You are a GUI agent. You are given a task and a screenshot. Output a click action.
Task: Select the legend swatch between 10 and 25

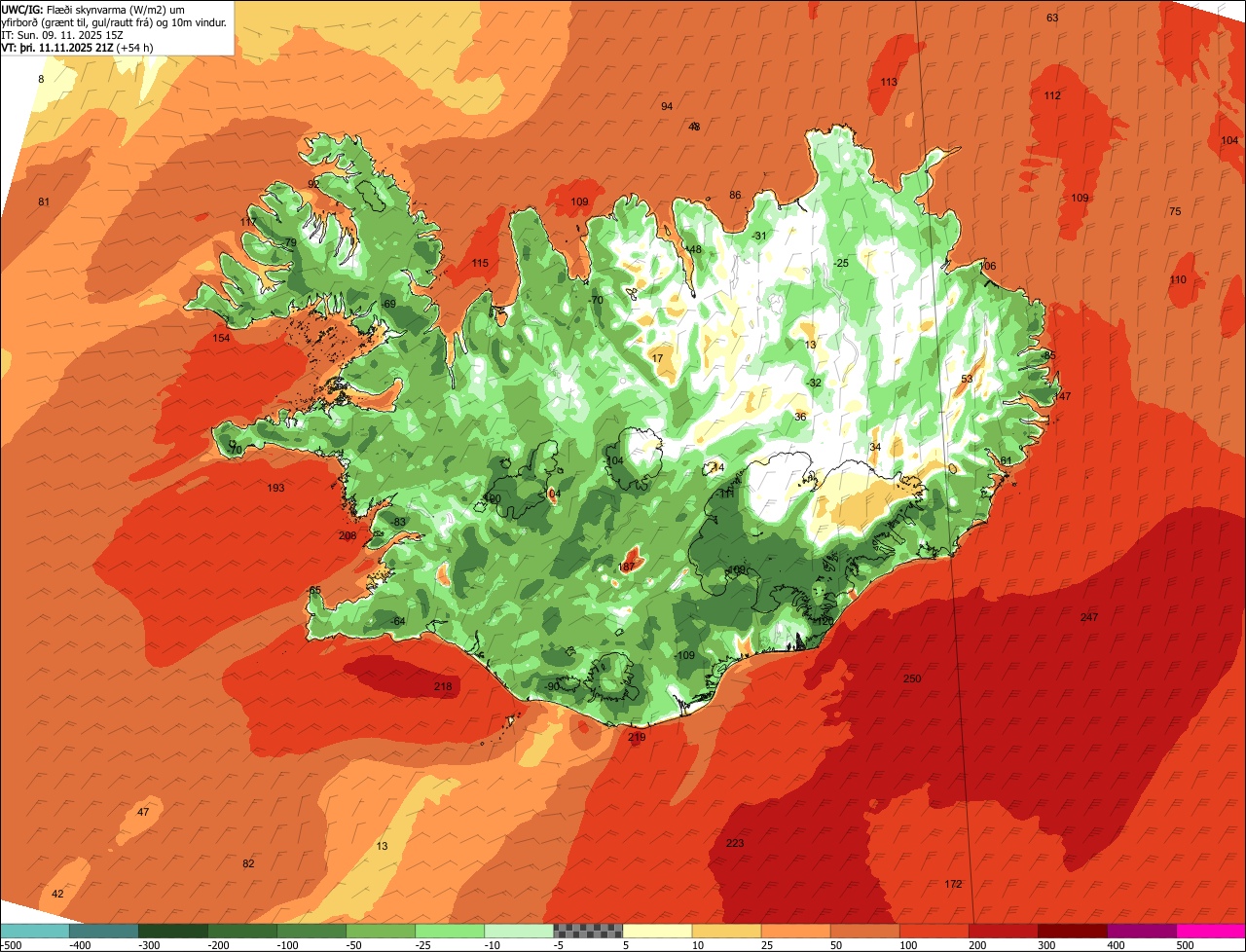(725, 931)
